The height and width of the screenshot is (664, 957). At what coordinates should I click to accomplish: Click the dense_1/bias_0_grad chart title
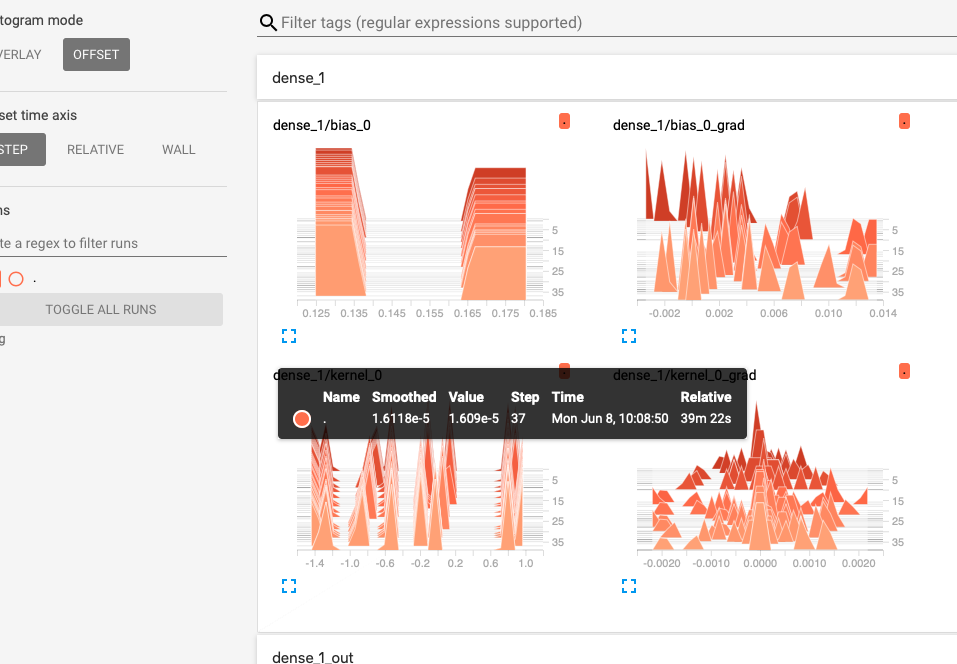pyautogui.click(x=679, y=125)
